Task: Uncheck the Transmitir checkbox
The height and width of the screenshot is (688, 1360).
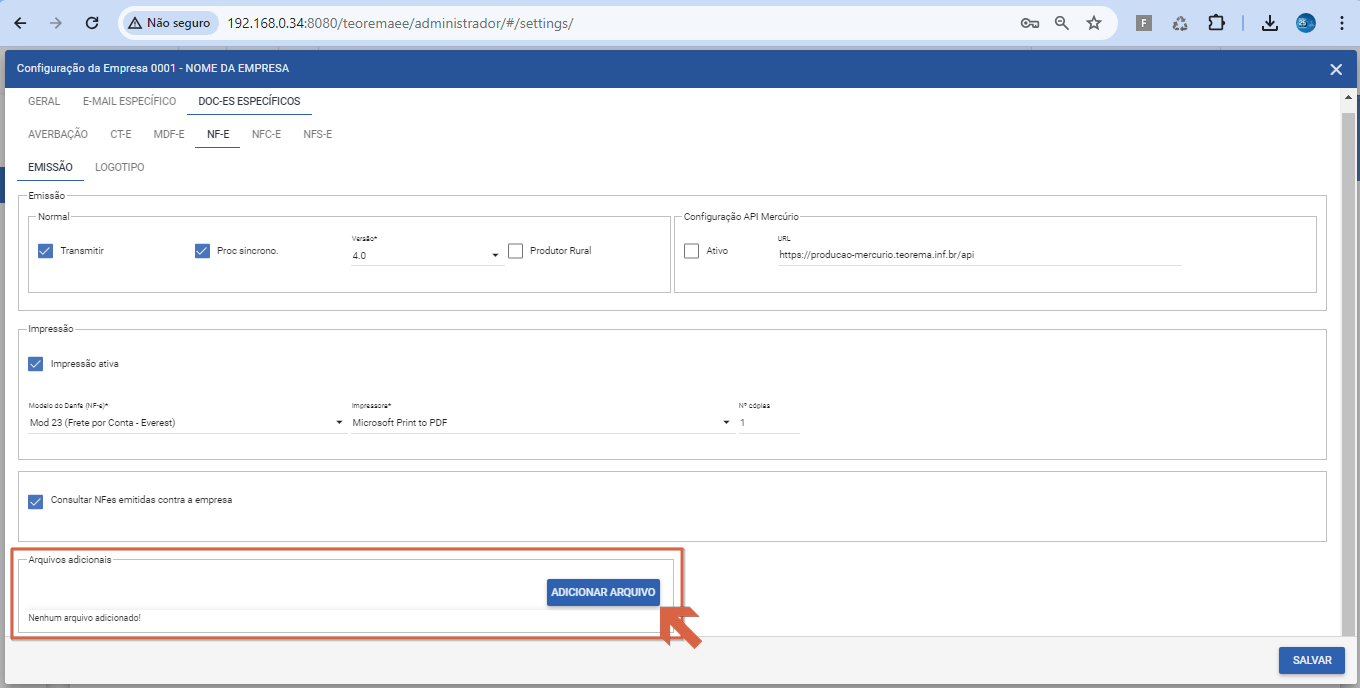Action: coord(45,251)
